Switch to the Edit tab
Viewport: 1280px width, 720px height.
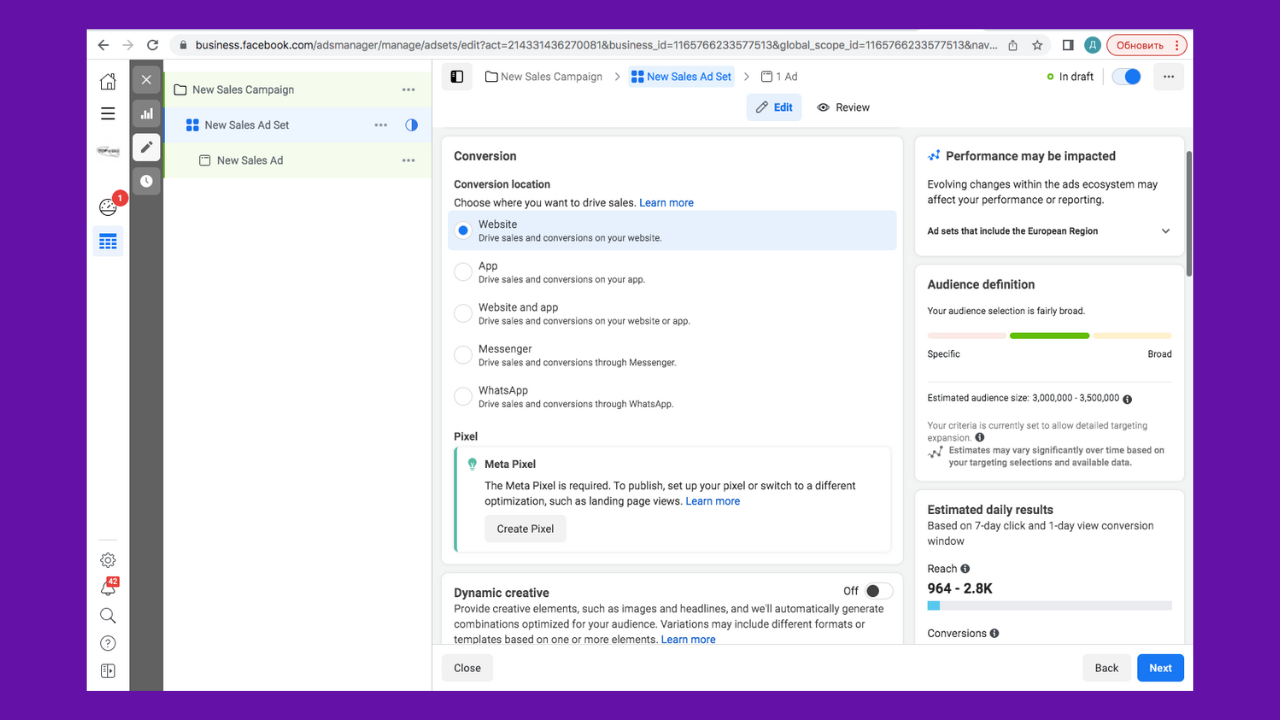[x=774, y=107]
